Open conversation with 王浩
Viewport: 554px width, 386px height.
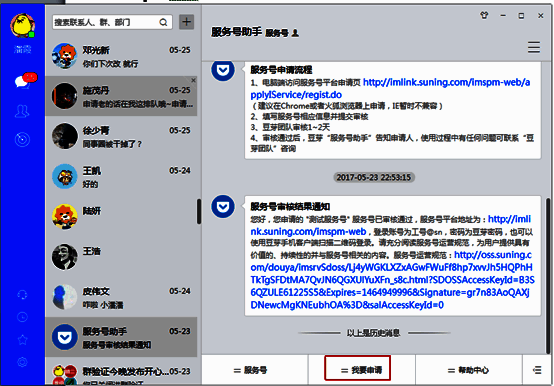coord(121,257)
